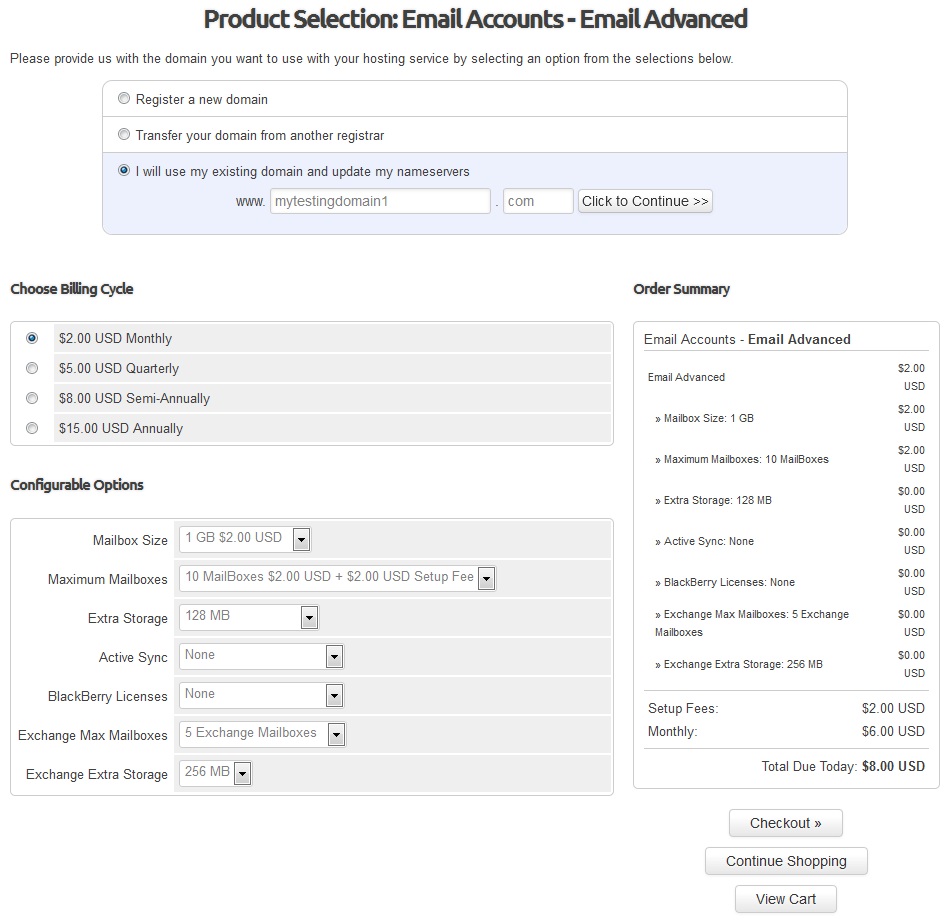Click the com TLD input field
Screen dimensions: 949x922
537,200
